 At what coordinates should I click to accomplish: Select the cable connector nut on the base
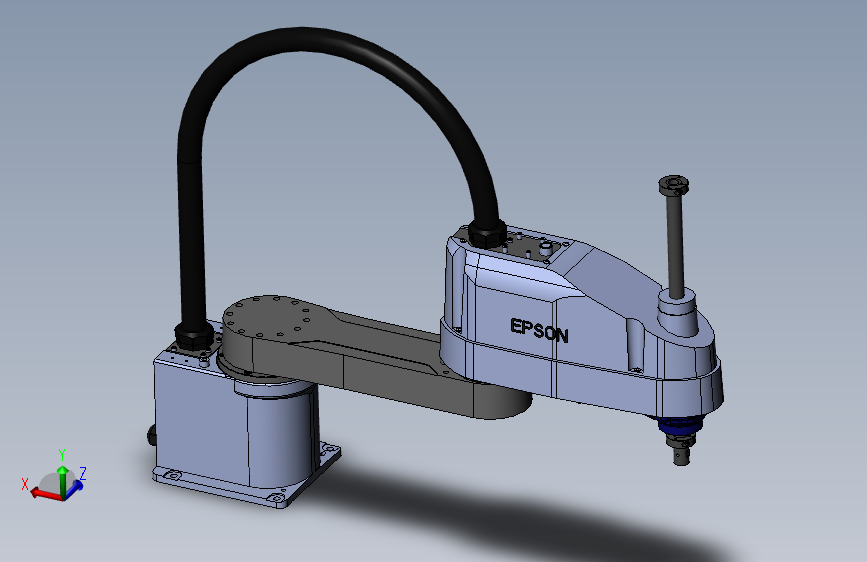click(x=194, y=335)
